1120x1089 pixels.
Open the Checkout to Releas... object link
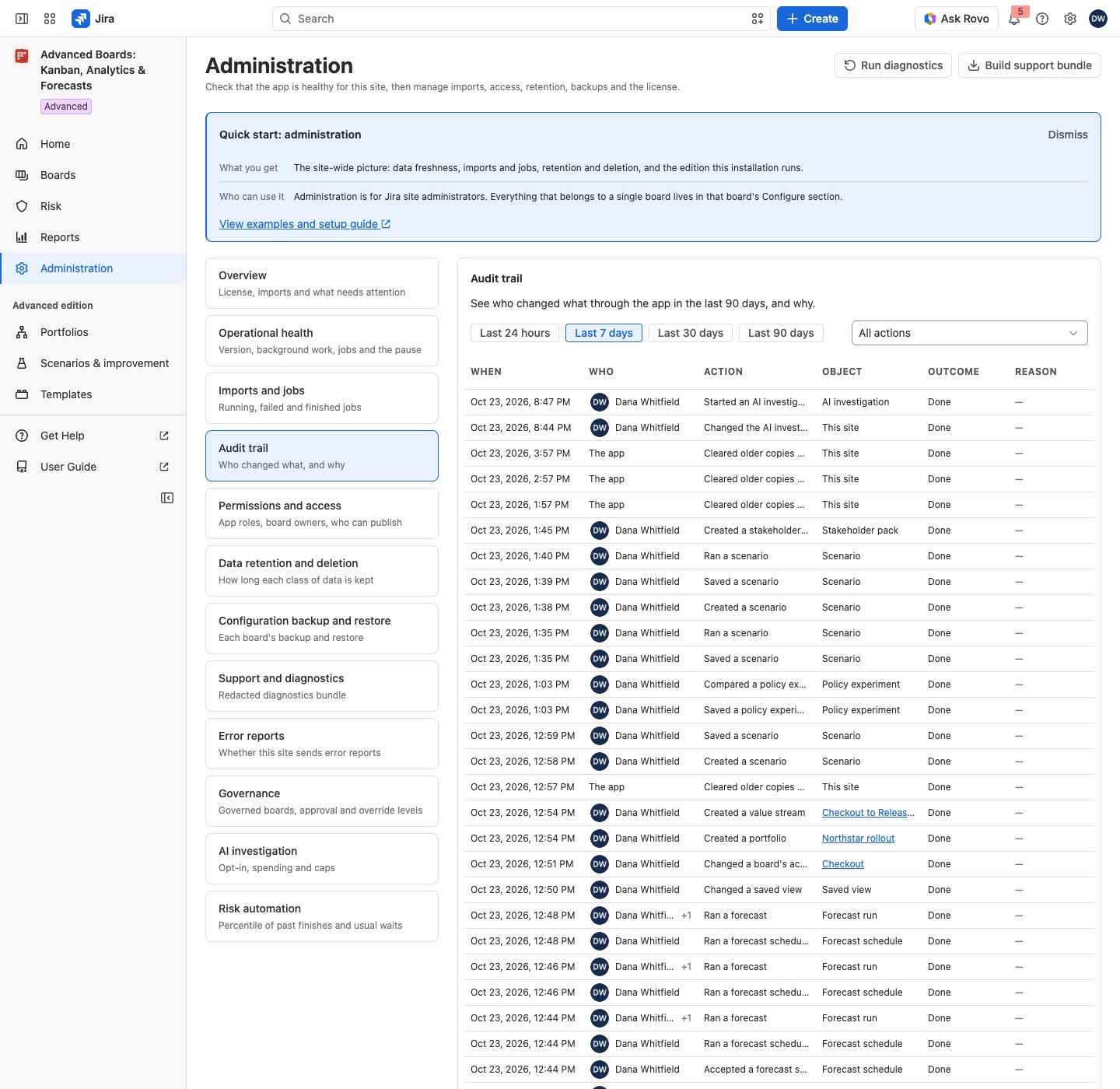pos(868,813)
